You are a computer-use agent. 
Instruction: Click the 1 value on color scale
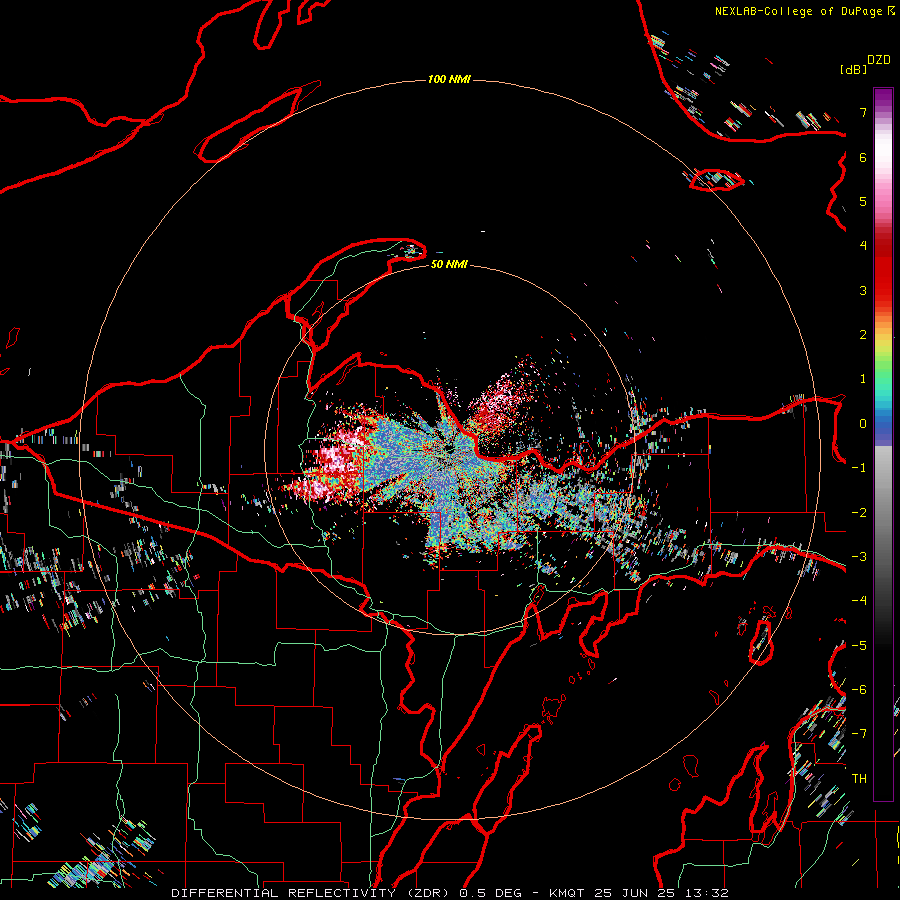pos(863,379)
